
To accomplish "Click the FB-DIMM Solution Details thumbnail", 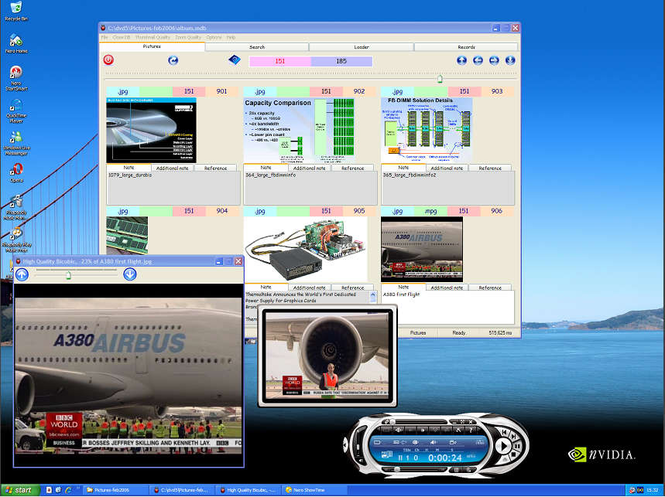I will pos(427,130).
